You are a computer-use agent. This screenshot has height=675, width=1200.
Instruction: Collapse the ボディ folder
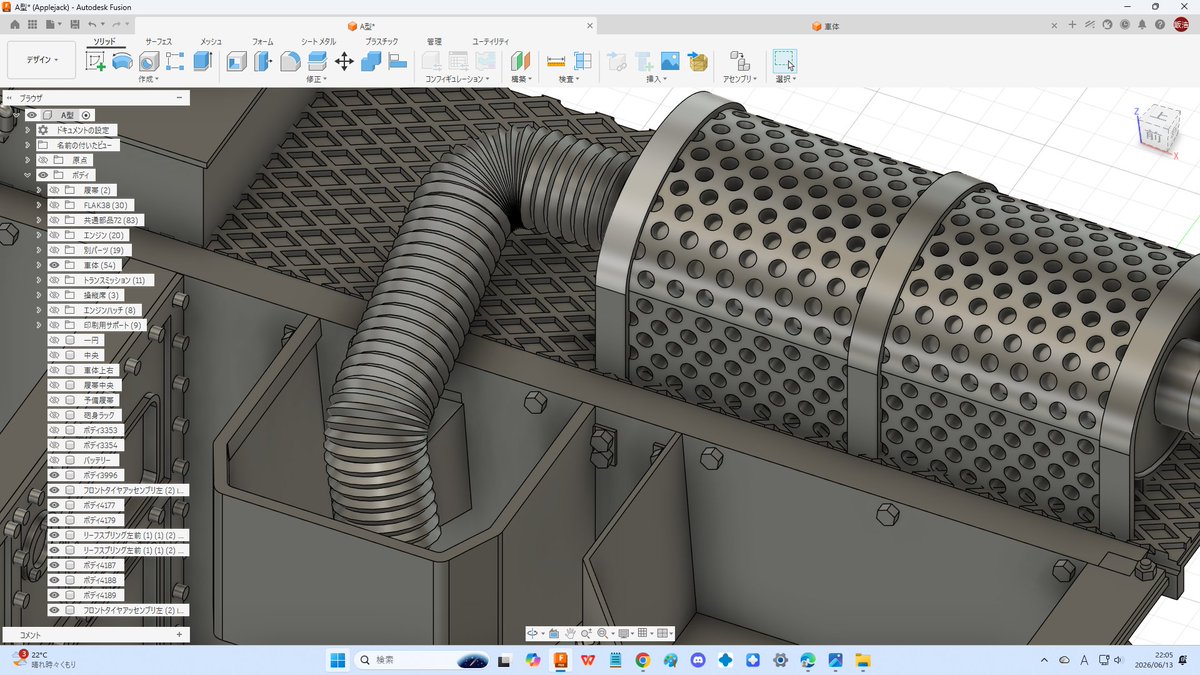point(28,175)
